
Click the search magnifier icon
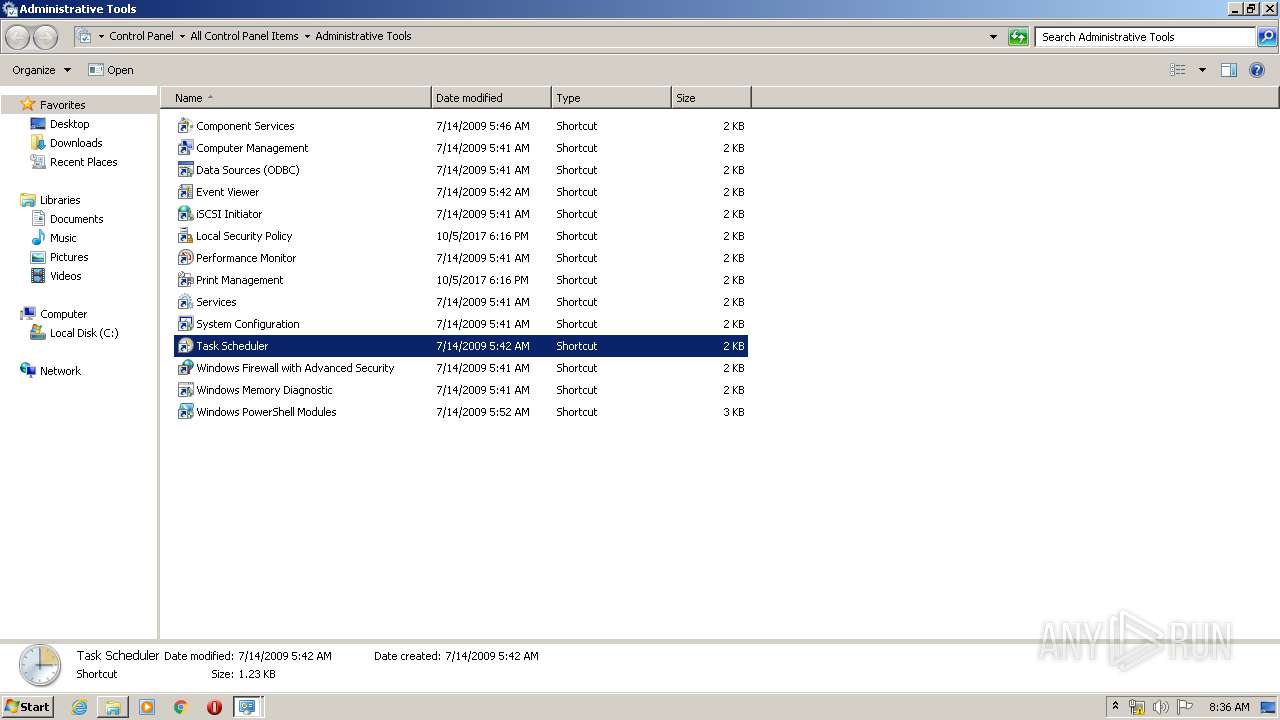[x=1267, y=37]
